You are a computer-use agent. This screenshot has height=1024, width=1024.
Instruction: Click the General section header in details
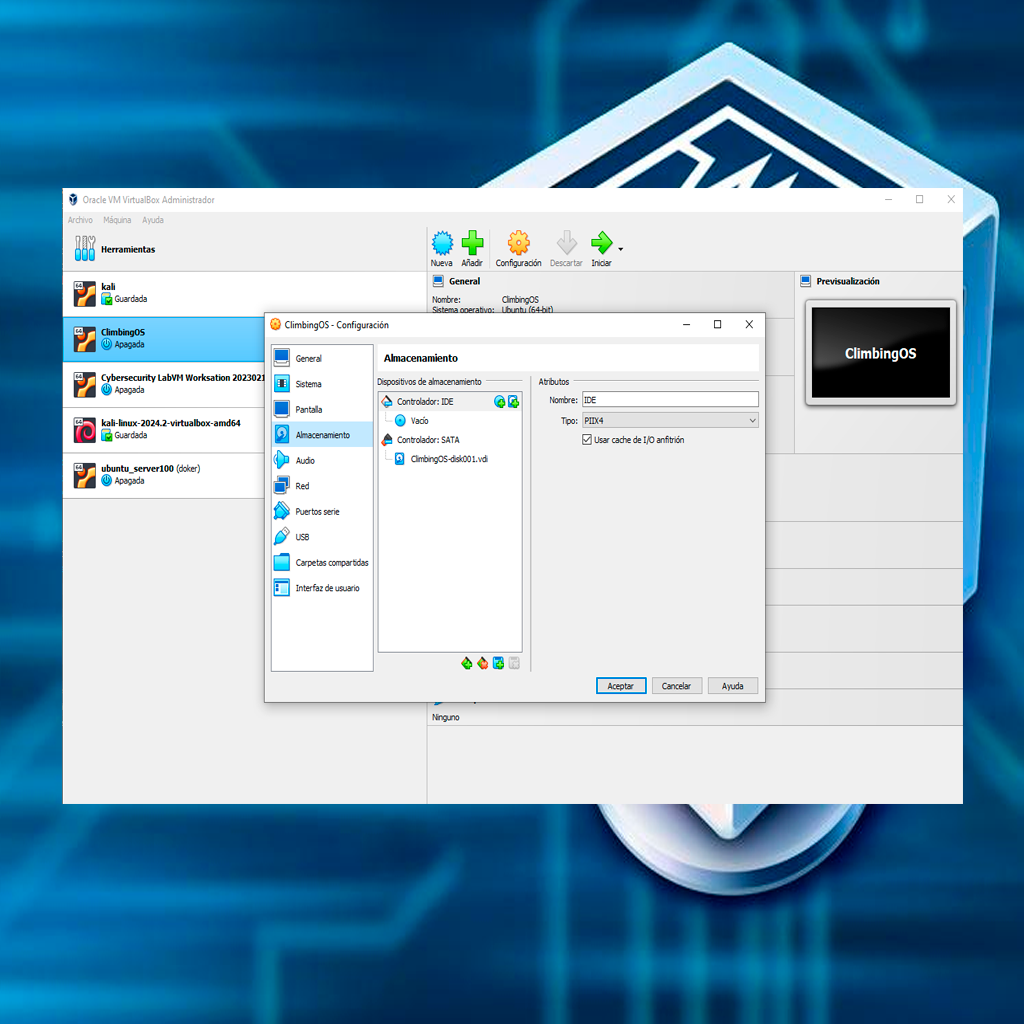(x=464, y=281)
